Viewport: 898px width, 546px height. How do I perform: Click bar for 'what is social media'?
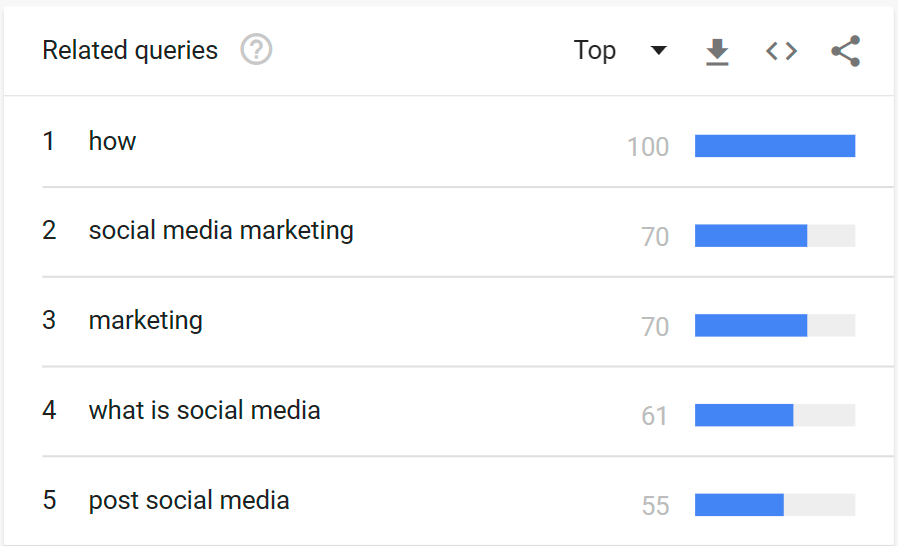pyautogui.click(x=744, y=415)
